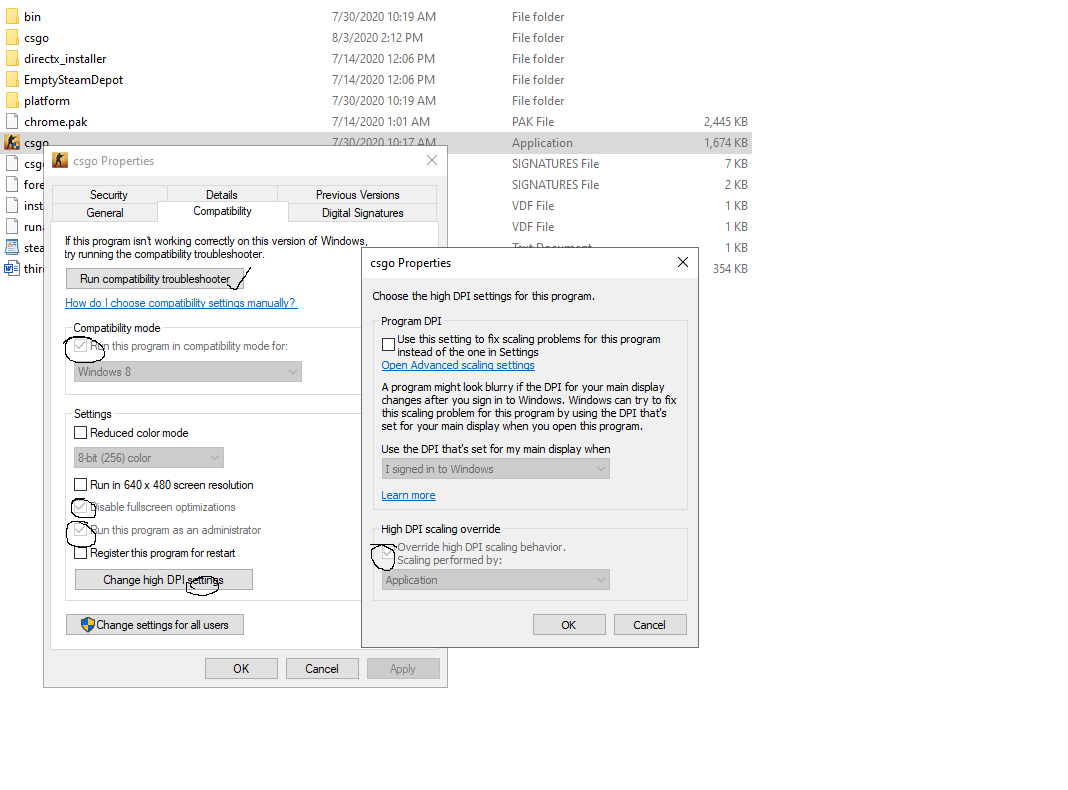
Task: Enable Register this program for restart
Action: point(80,553)
